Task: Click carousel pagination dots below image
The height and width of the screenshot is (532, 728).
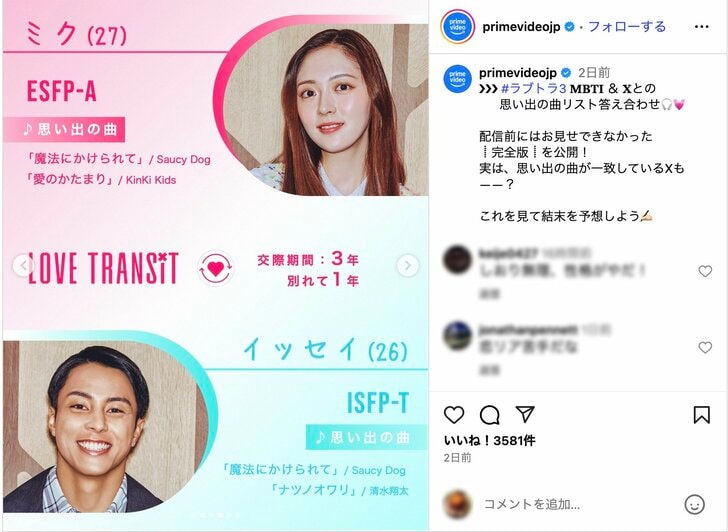Action: (215, 515)
